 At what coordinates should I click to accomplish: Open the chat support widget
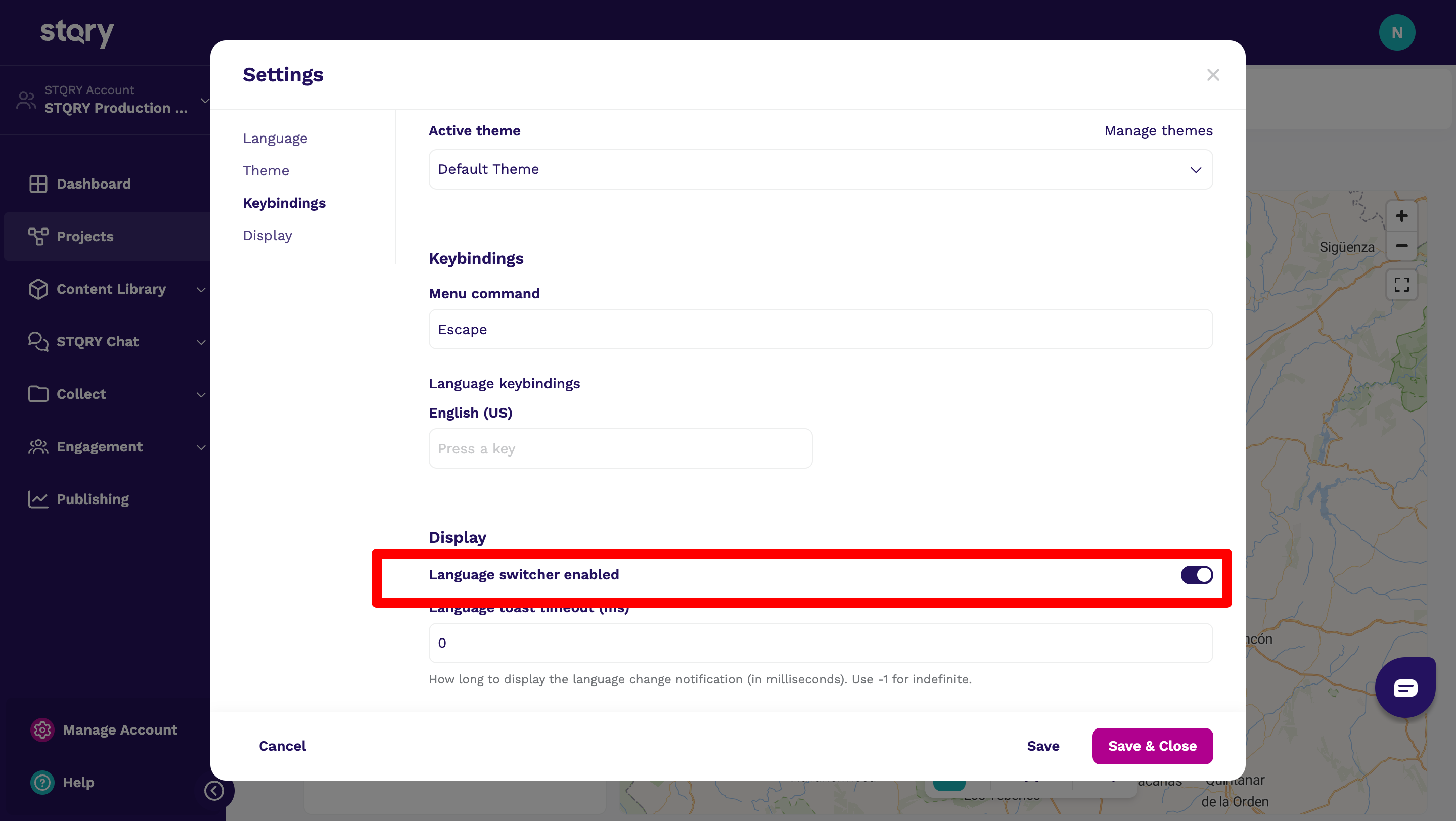point(1405,688)
